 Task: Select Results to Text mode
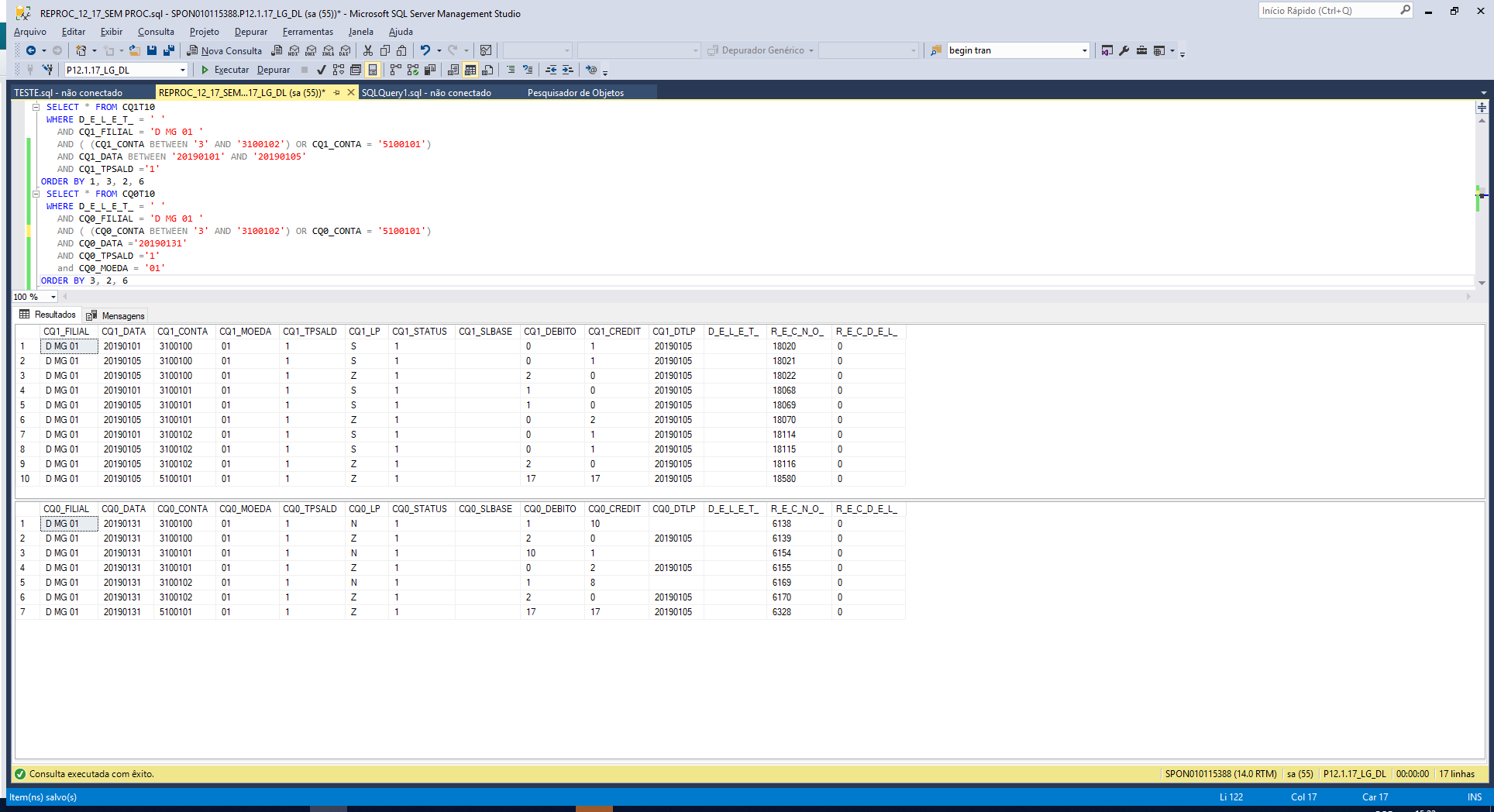point(453,70)
